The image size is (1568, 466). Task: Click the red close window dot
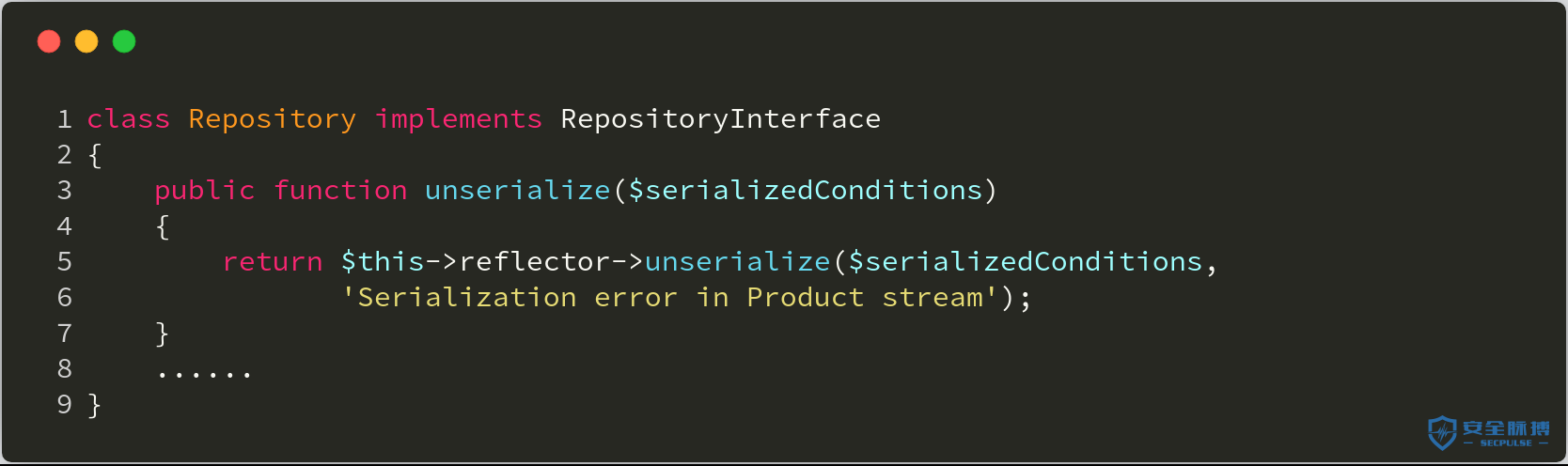(49, 41)
